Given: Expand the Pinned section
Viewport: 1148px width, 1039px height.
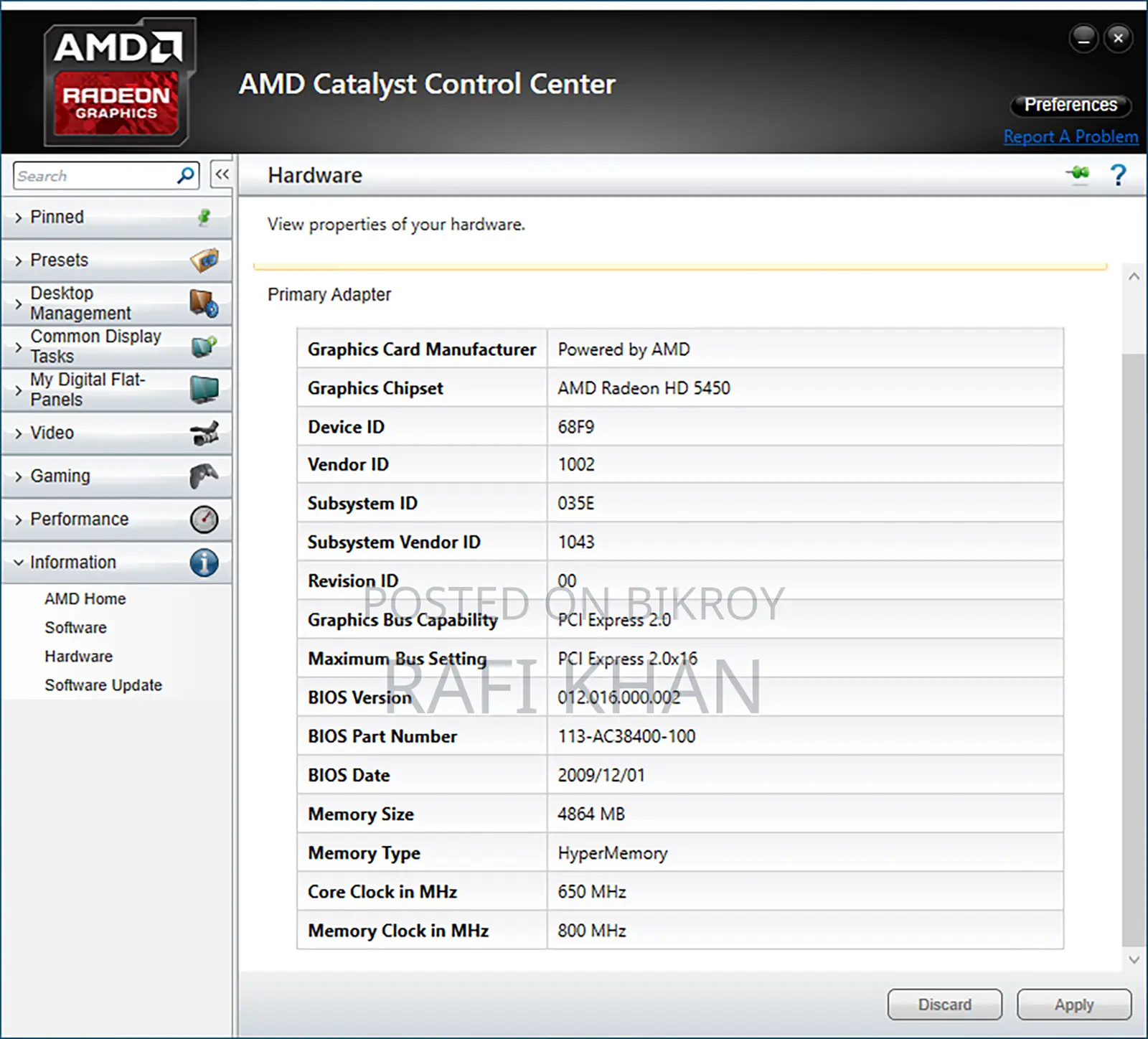Looking at the screenshot, I should coord(116,217).
